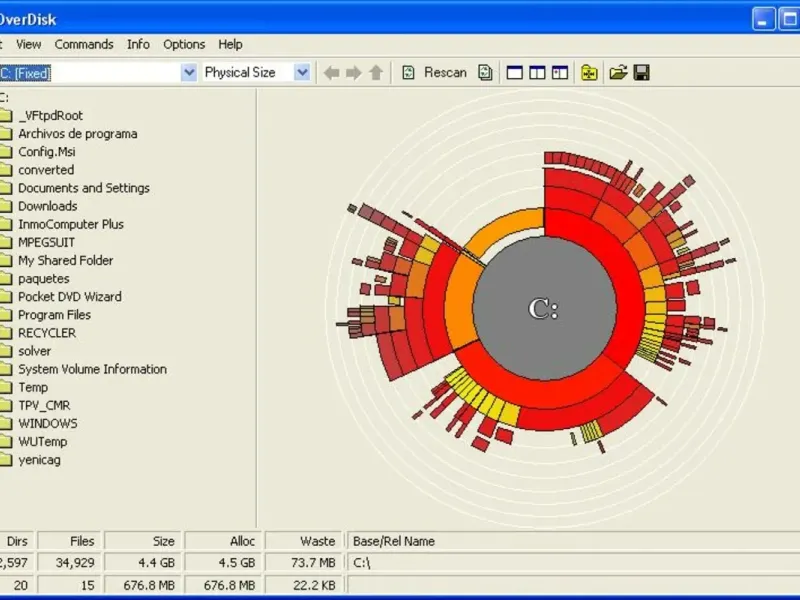This screenshot has height=600, width=800.
Task: Select the Program Files folder in tree
Action: pos(54,315)
